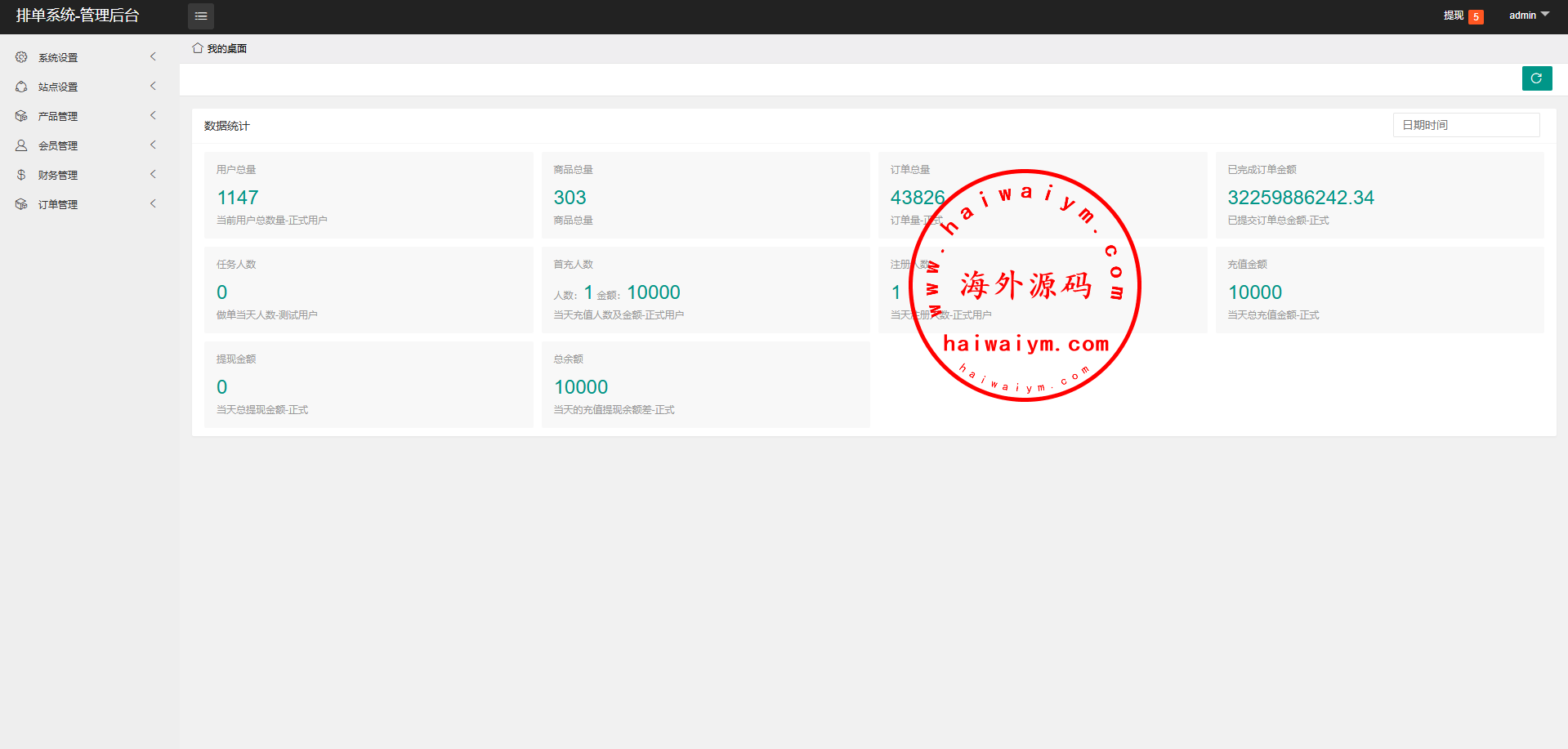Click the System Settings gear icon
The height and width of the screenshot is (749, 1568).
click(21, 57)
